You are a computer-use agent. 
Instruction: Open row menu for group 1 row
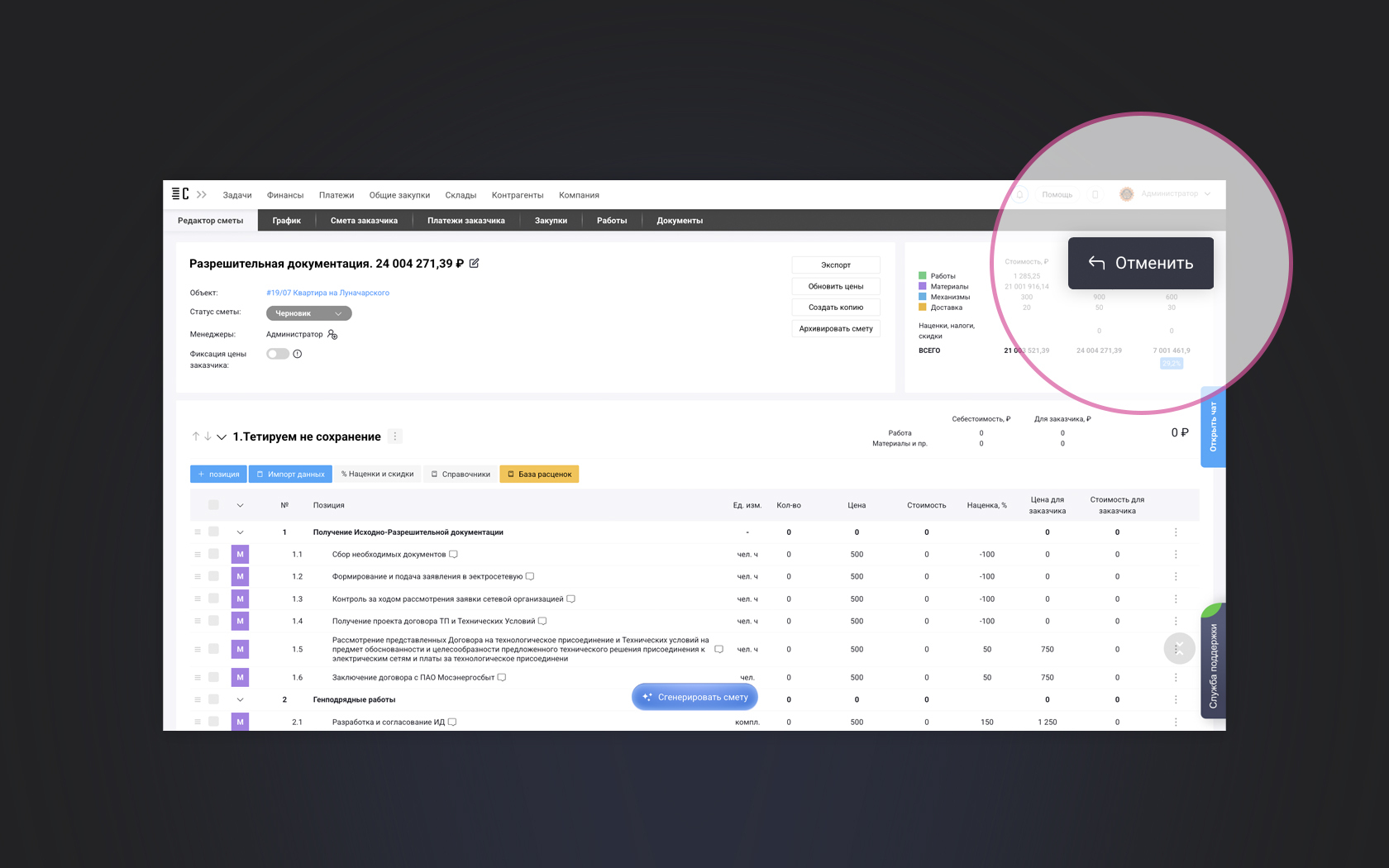[x=1176, y=532]
